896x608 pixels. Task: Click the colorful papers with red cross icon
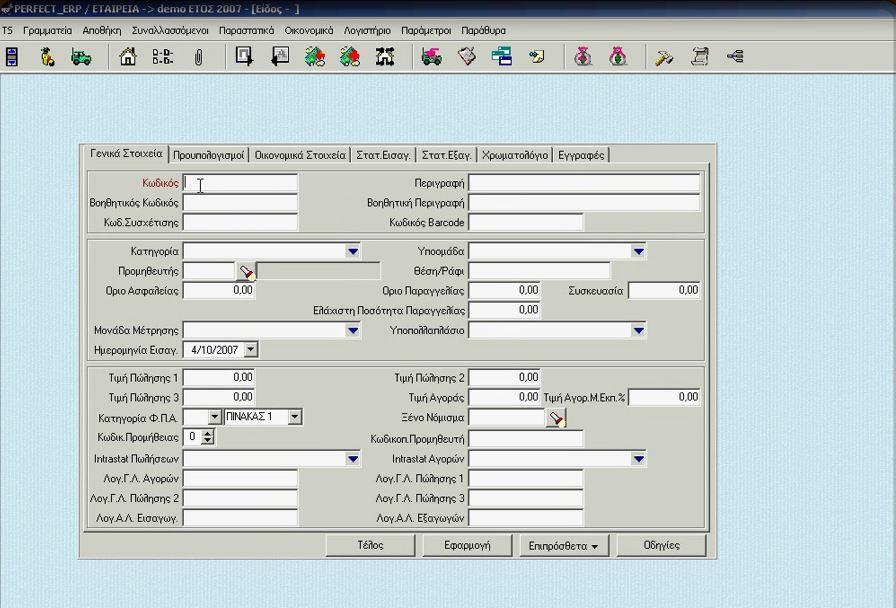click(x=350, y=57)
